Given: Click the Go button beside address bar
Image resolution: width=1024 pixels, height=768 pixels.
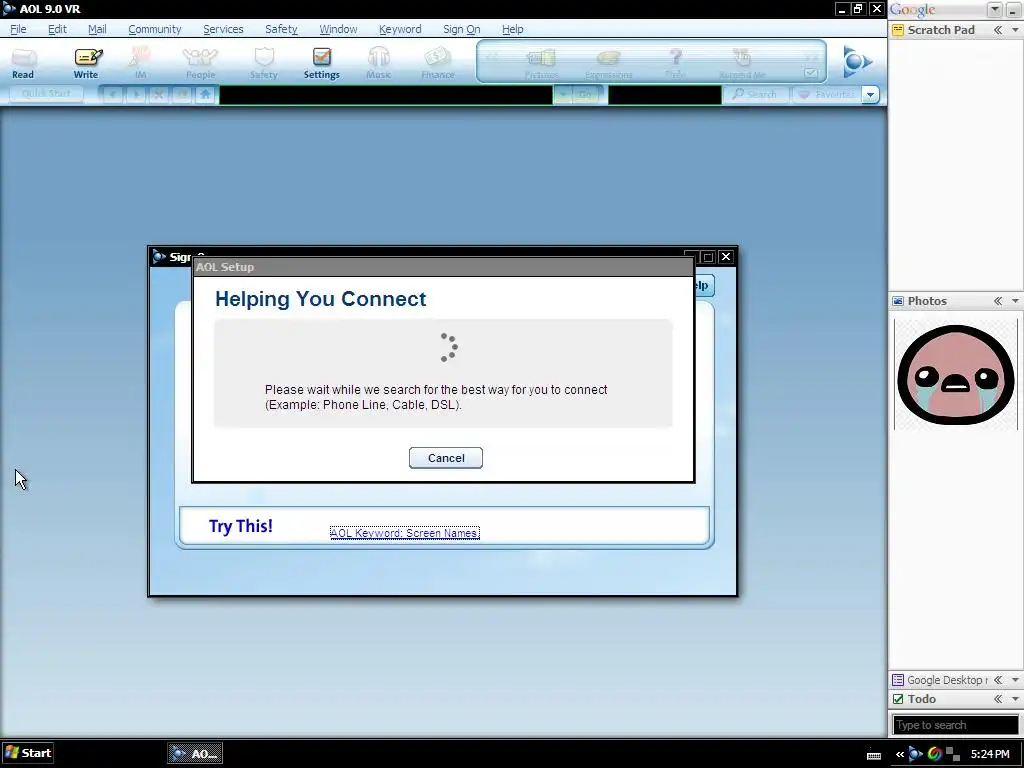Looking at the screenshot, I should pyautogui.click(x=585, y=95).
